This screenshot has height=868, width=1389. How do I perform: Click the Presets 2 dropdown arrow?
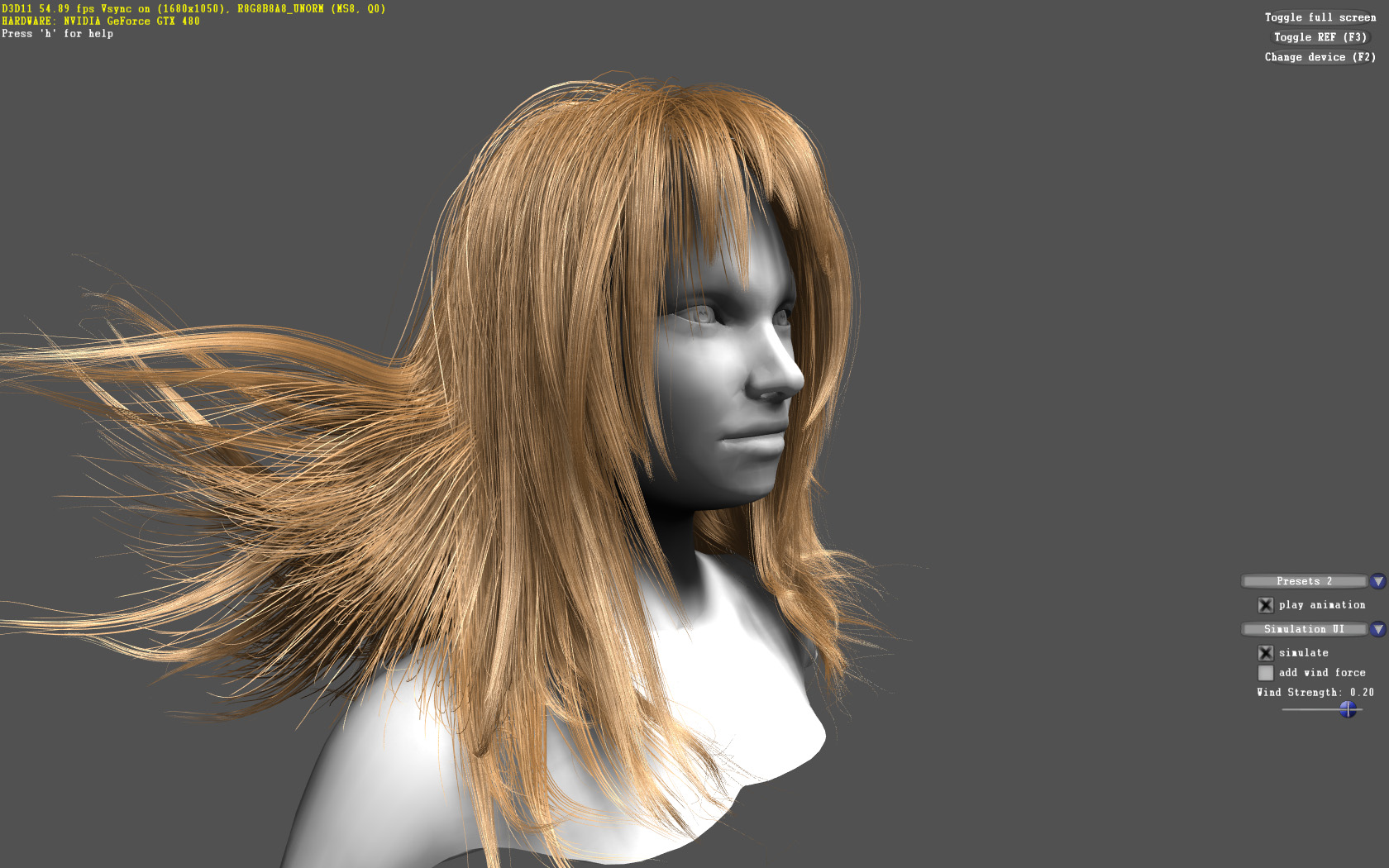click(x=1377, y=581)
